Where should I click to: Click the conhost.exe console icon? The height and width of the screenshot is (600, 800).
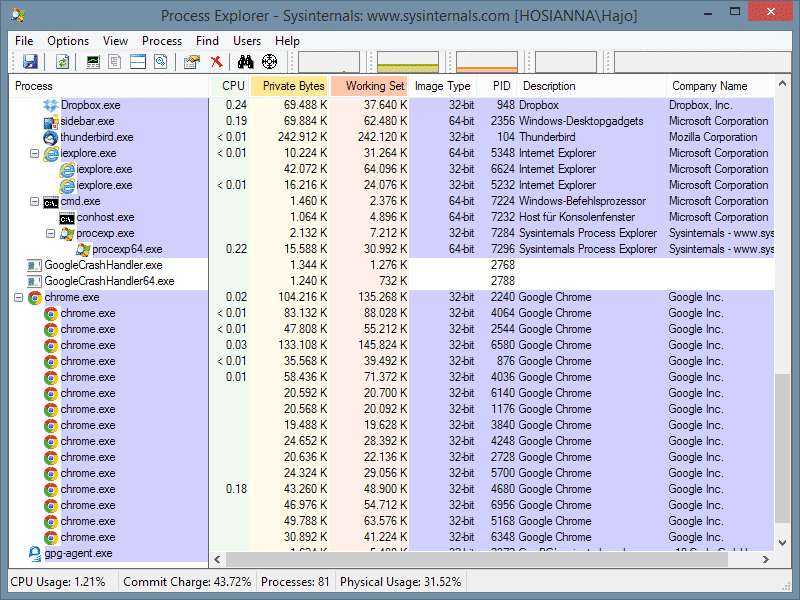(x=67, y=218)
